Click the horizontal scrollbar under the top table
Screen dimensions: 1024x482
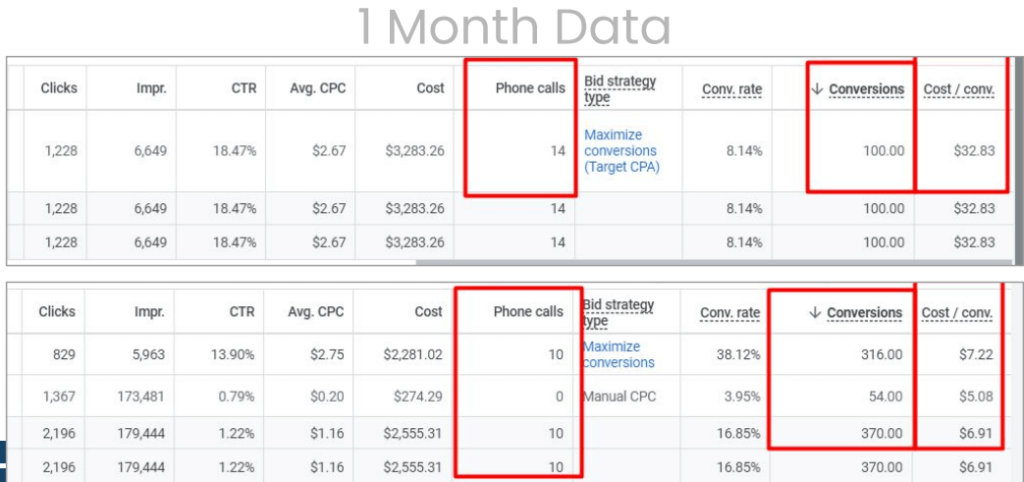click(700, 263)
